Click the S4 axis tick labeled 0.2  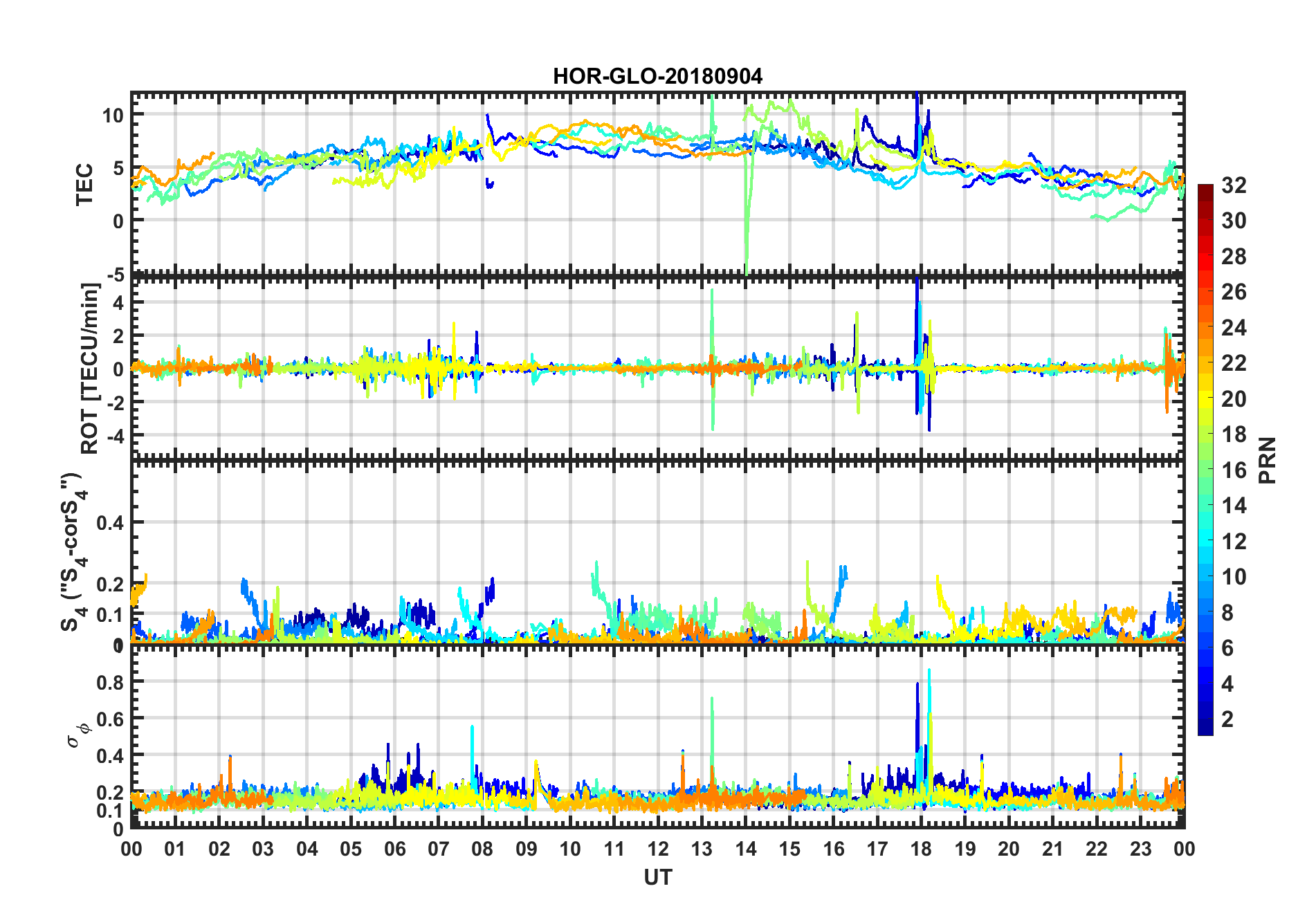(x=111, y=585)
